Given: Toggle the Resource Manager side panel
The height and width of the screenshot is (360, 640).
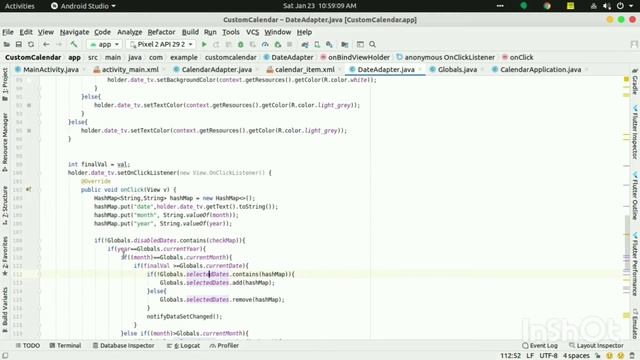Looking at the screenshot, I should click(5, 142).
